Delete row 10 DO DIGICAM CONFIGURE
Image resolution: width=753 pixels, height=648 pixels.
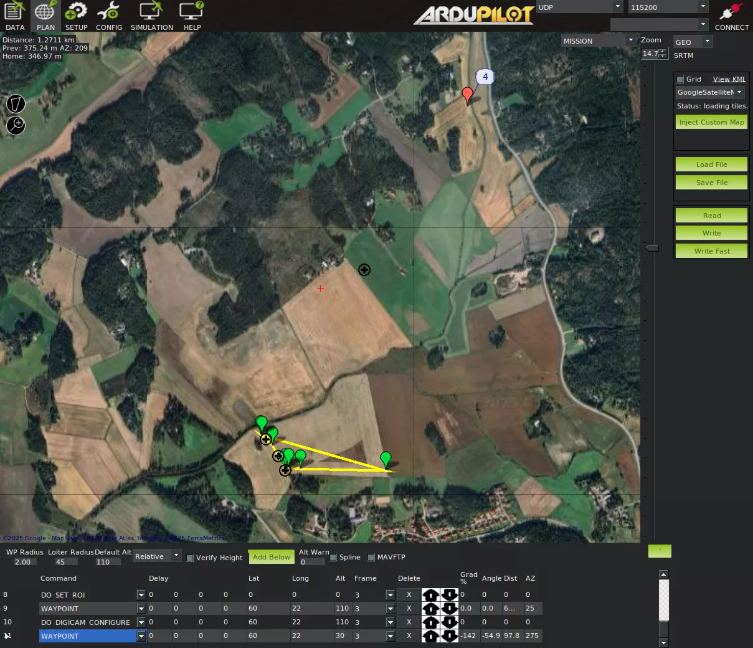[409, 622]
